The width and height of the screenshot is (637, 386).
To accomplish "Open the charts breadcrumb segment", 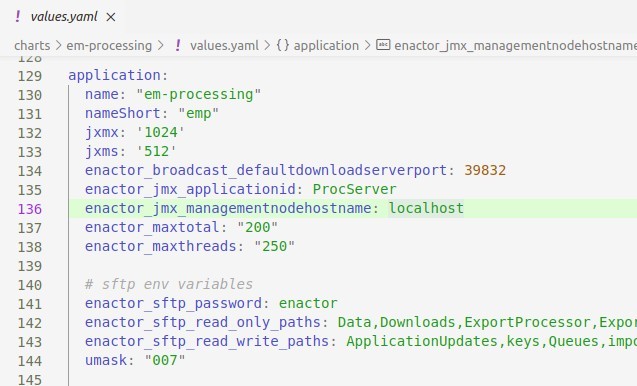I will [x=32, y=46].
